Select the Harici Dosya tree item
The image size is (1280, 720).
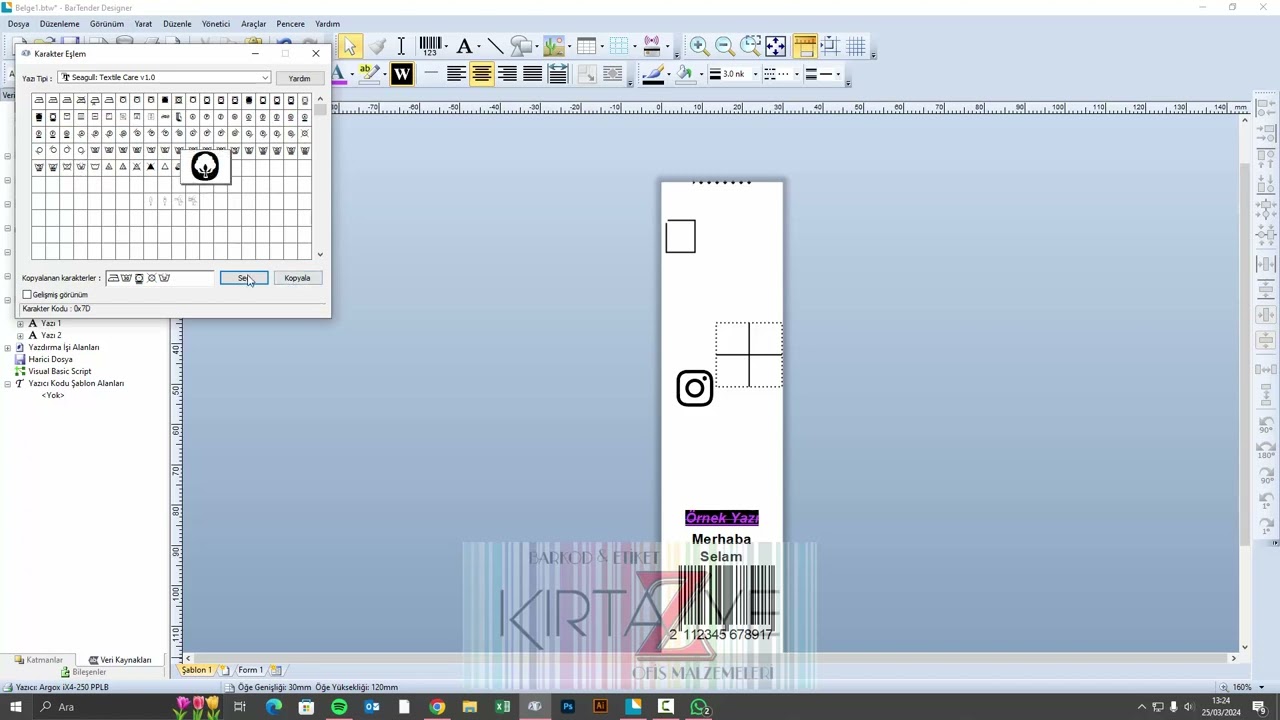coord(50,359)
